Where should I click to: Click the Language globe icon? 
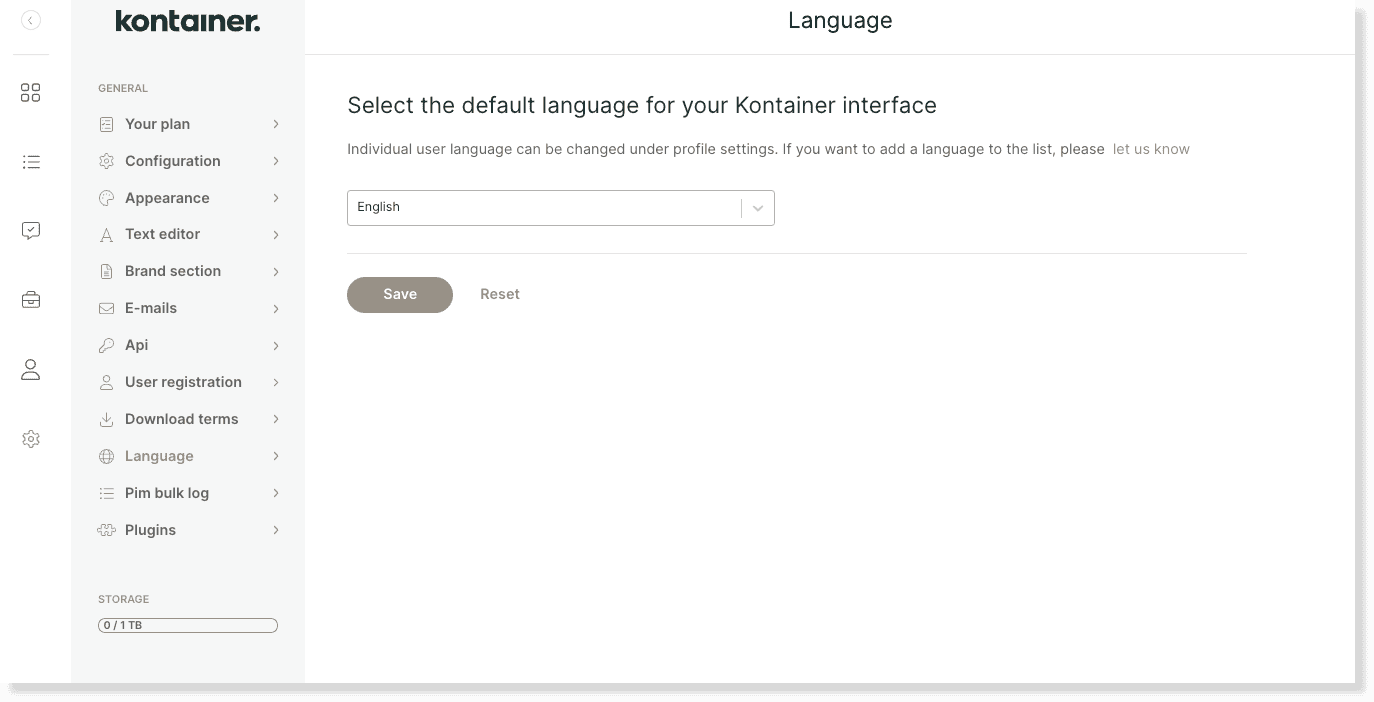pos(106,456)
